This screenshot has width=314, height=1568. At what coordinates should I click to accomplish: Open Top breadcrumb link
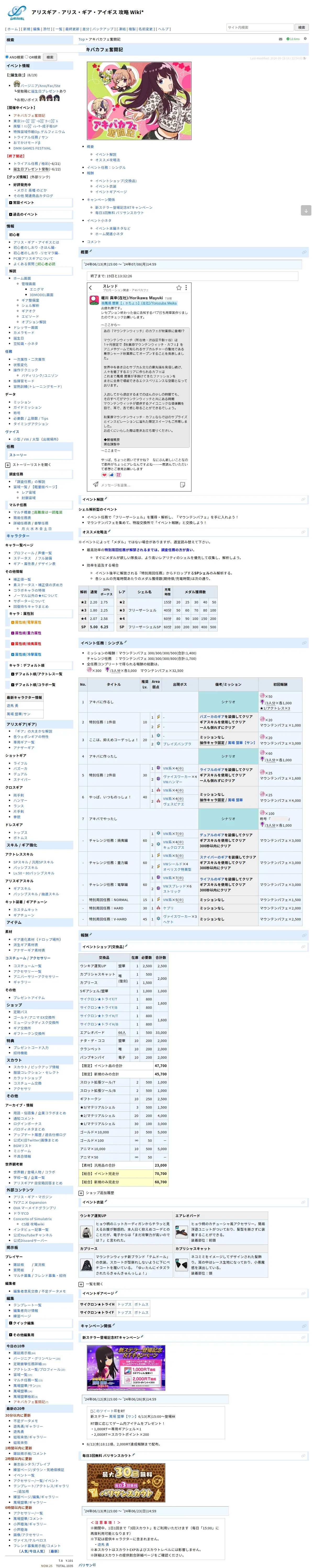pyautogui.click(x=82, y=39)
